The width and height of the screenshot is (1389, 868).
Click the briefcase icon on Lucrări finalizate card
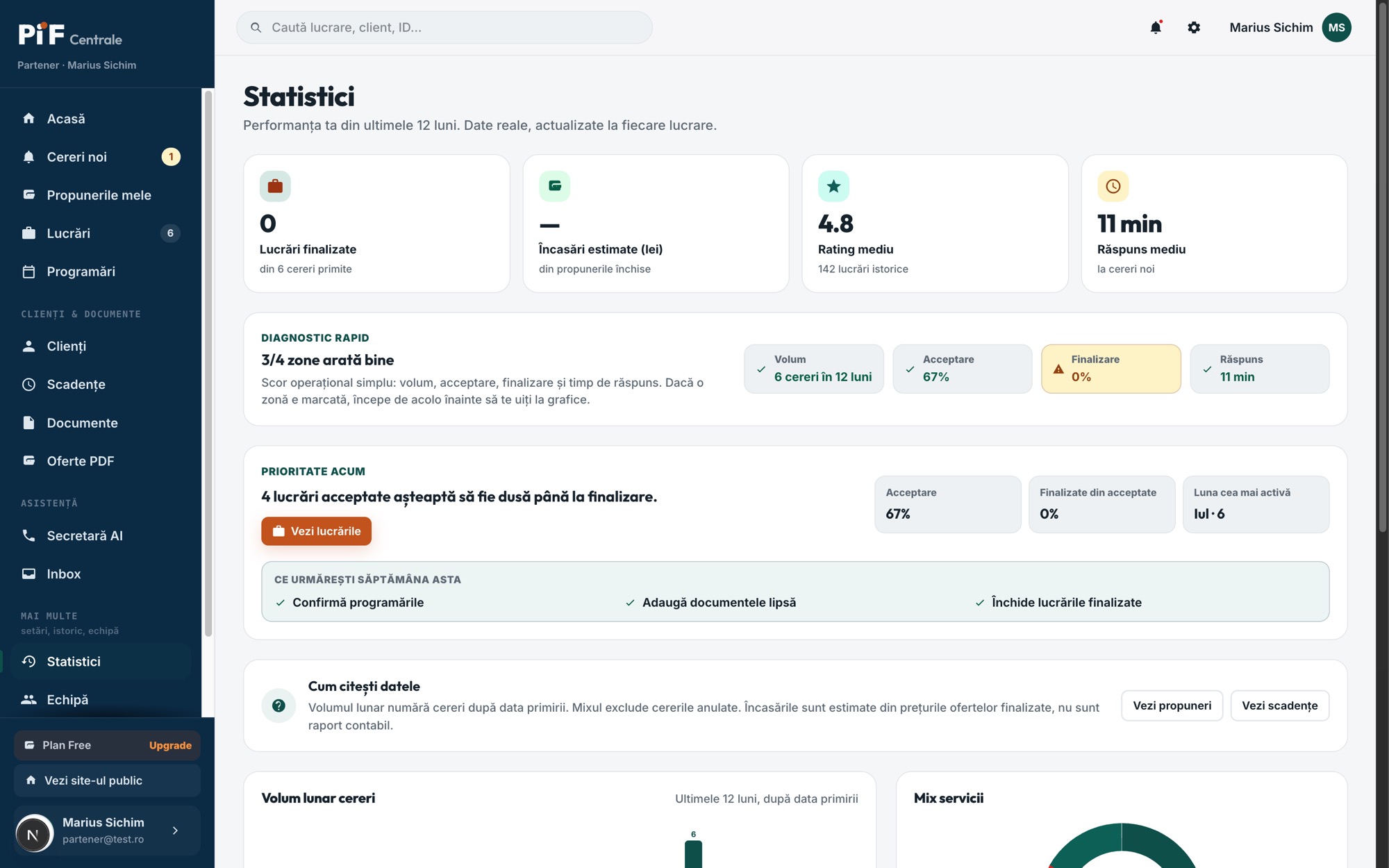pos(275,186)
